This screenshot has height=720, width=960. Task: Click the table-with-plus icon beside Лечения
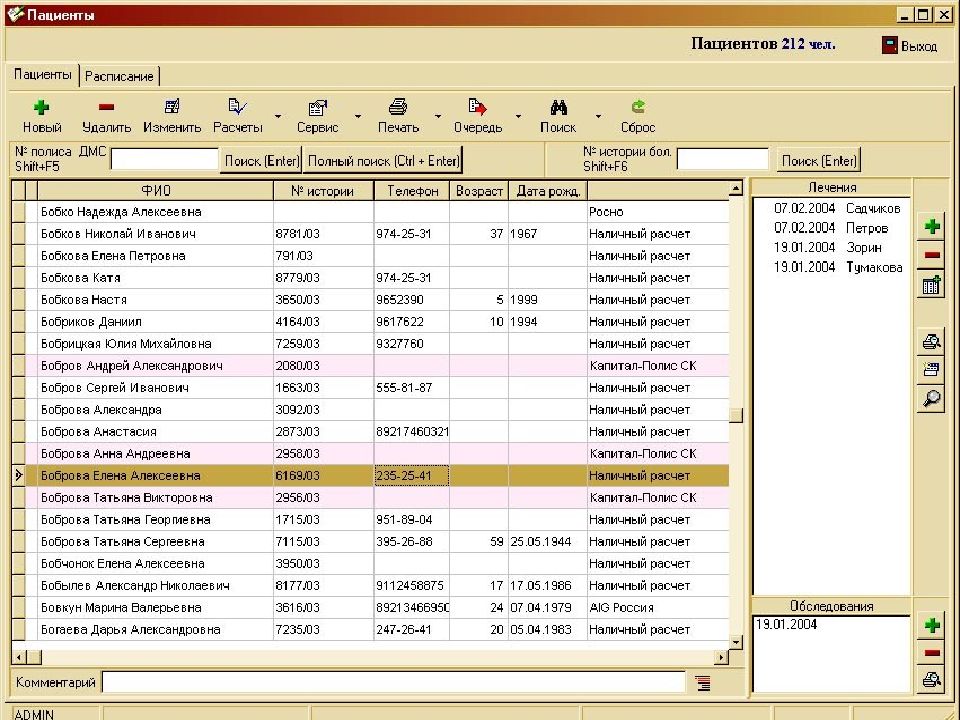coord(932,285)
